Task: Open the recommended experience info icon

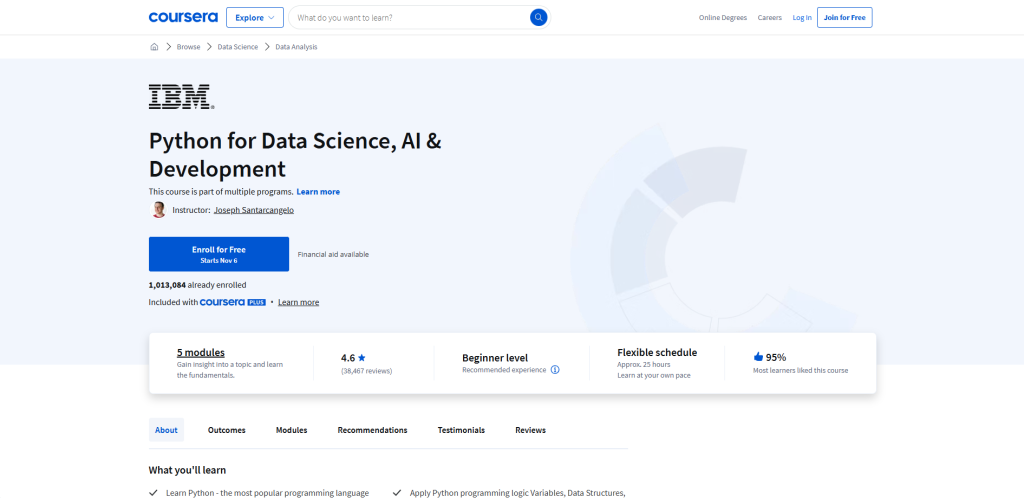Action: click(x=555, y=369)
